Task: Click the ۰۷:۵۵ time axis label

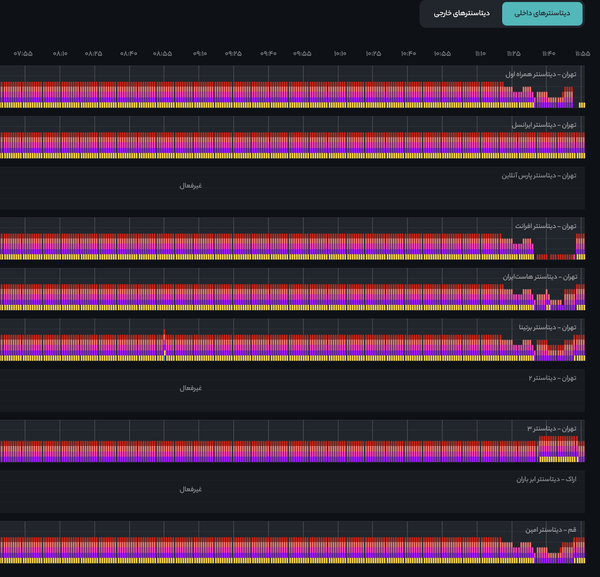Action: click(23, 54)
